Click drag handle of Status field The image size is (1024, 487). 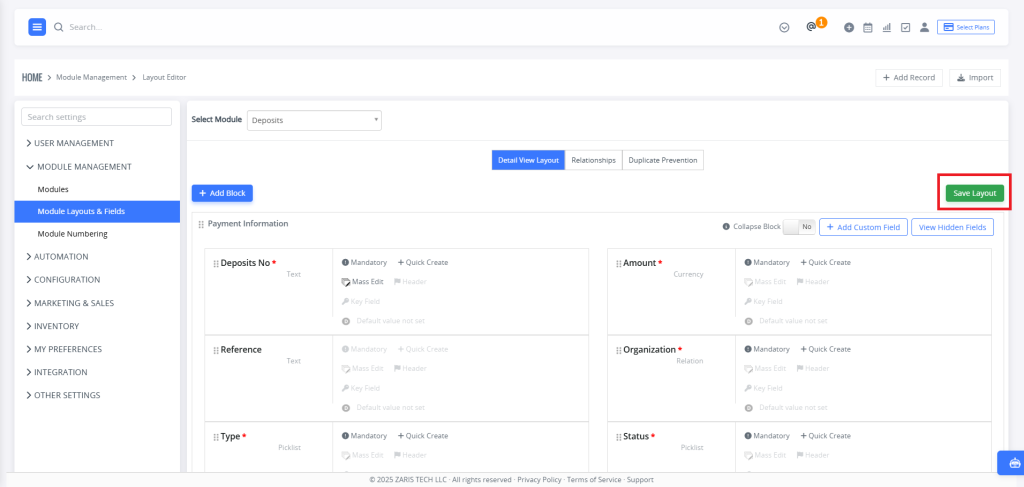618,437
